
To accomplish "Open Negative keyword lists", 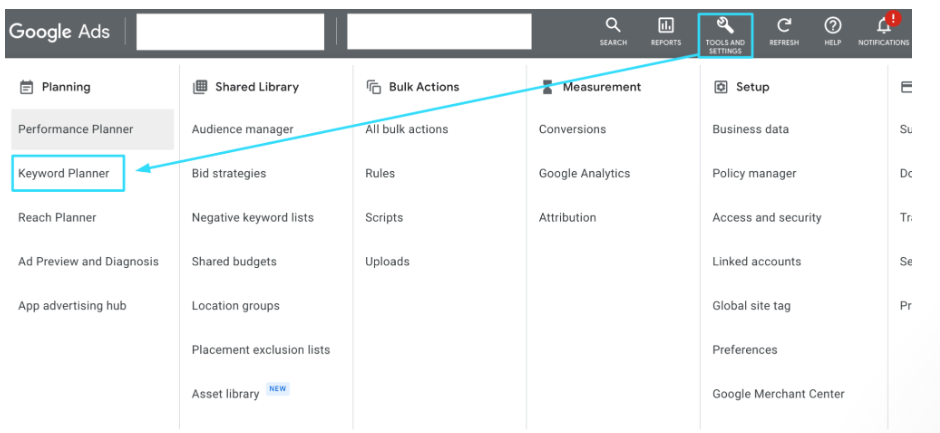I will click(252, 218).
